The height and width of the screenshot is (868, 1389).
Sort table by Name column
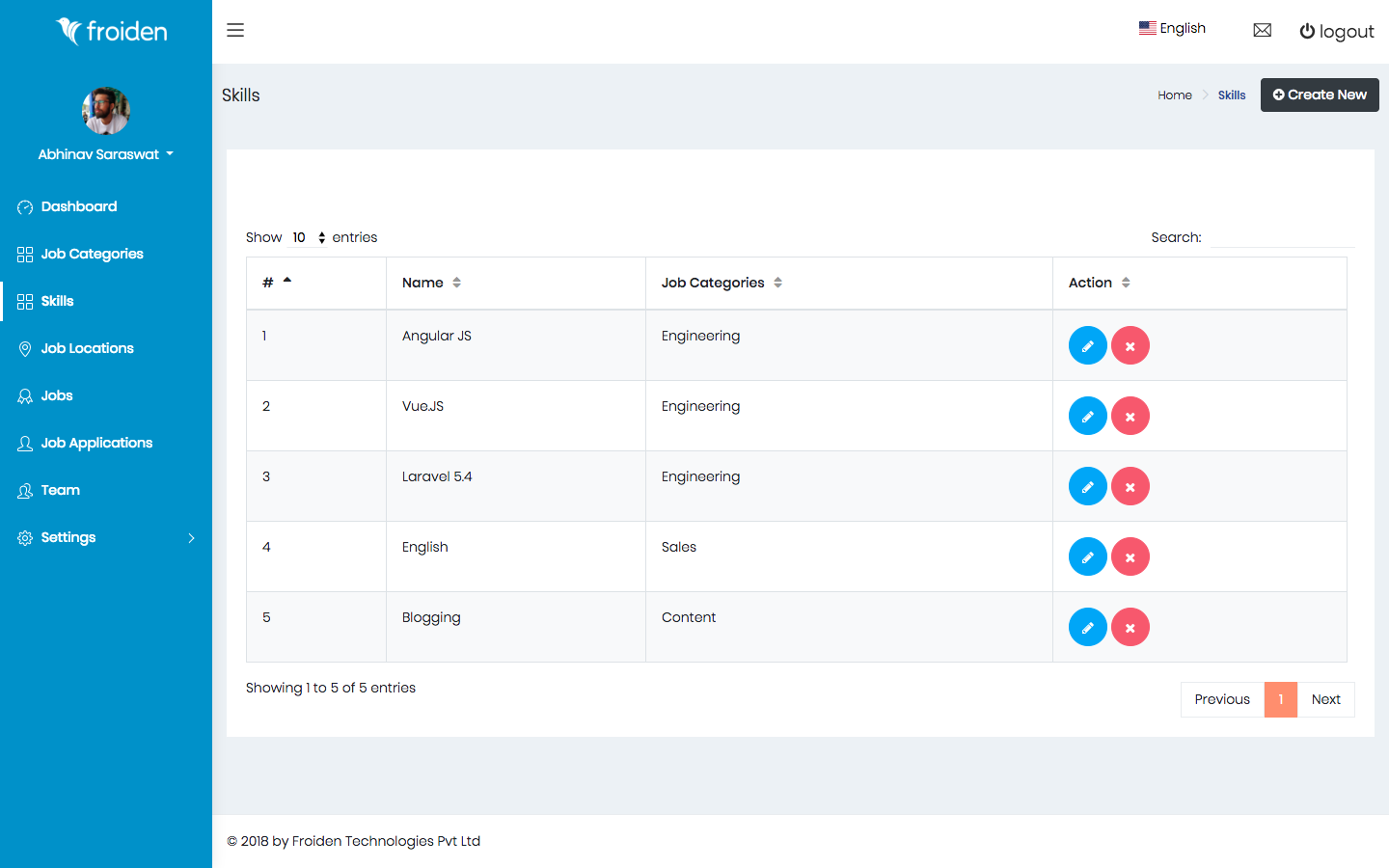click(431, 283)
